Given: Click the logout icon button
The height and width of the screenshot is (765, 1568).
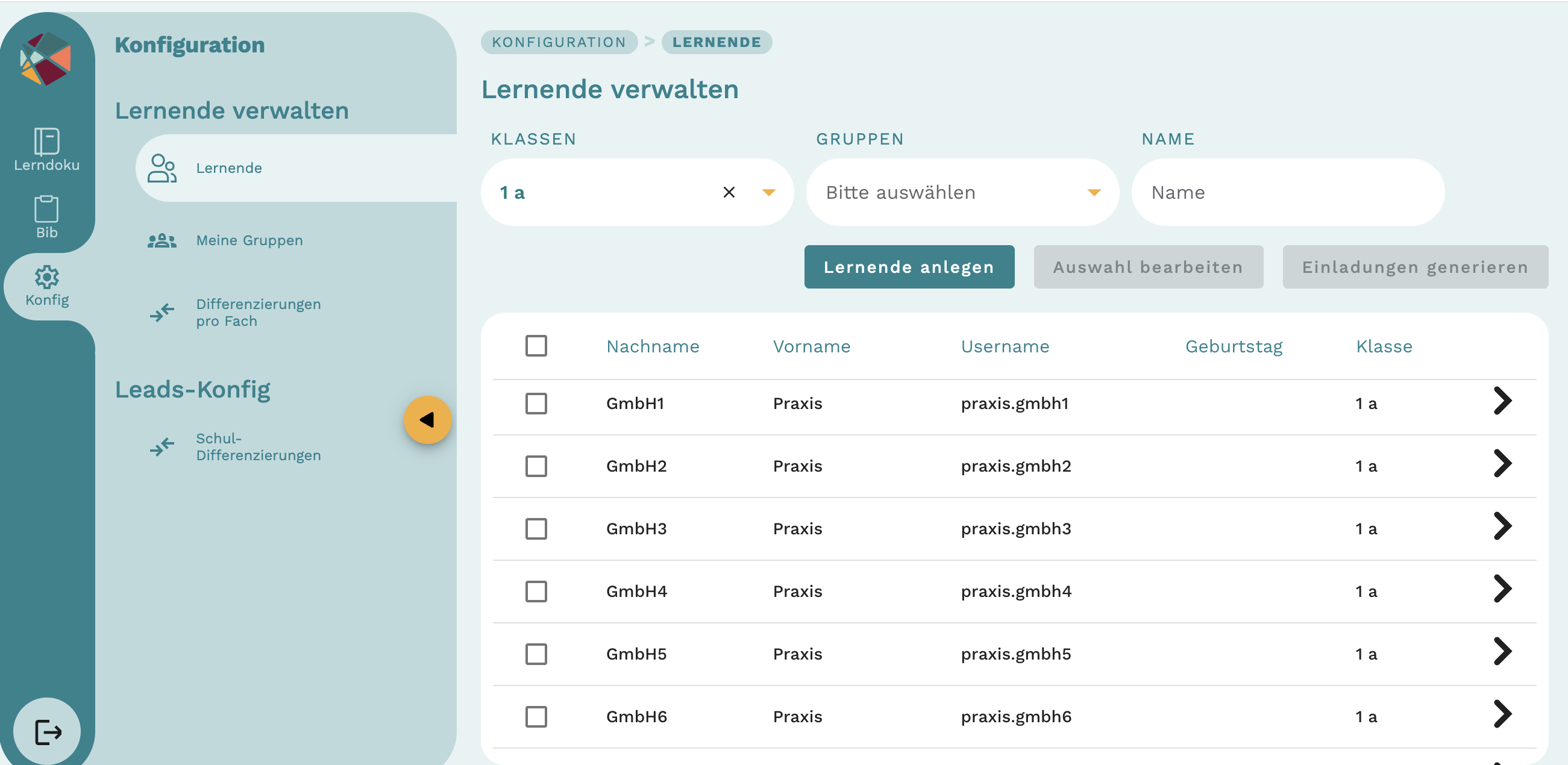Looking at the screenshot, I should coord(48,731).
